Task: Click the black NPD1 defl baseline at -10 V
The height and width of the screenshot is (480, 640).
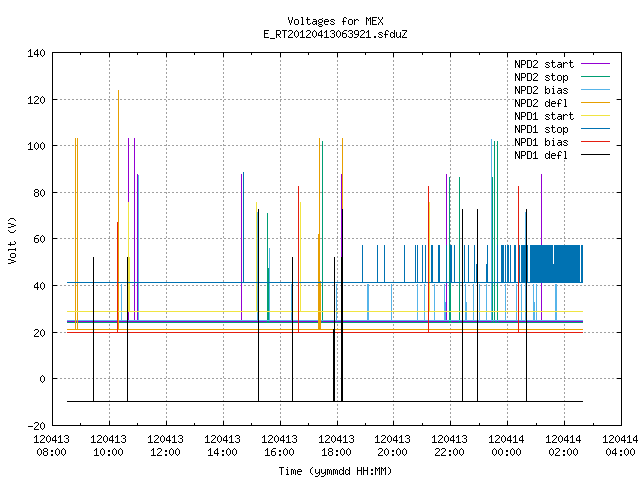Action: (x=325, y=401)
